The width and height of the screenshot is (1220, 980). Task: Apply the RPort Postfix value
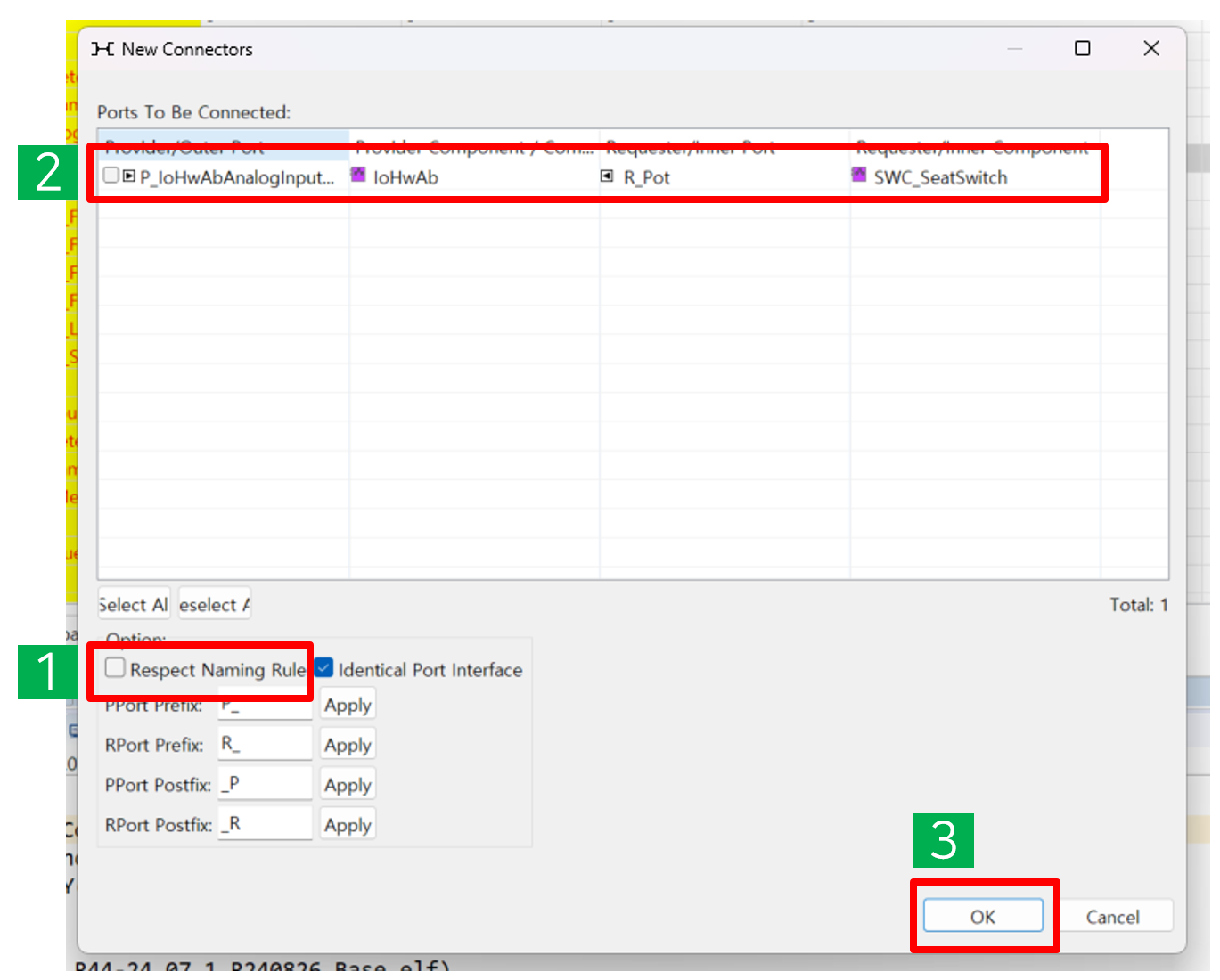[x=348, y=825]
